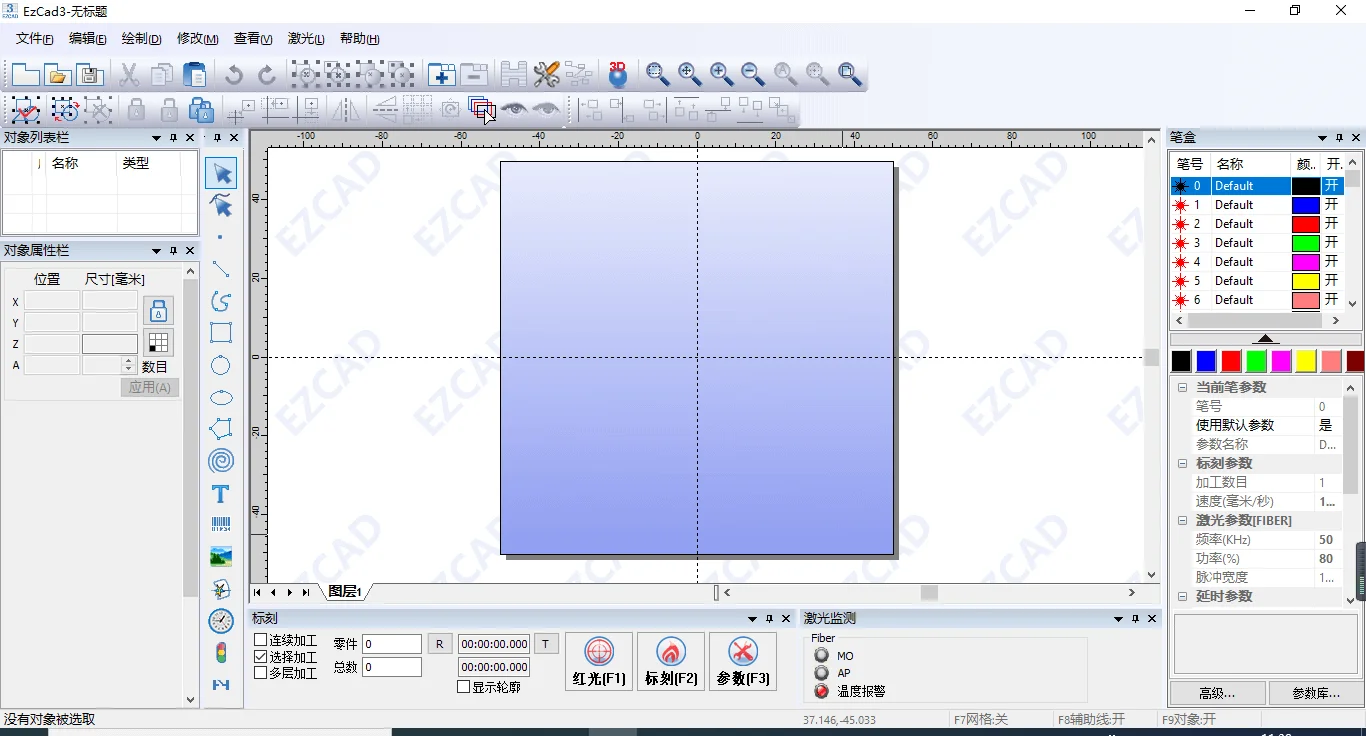Viewport: 1366px width, 736px height.
Task: Select the traffic light input port tool
Action: click(x=221, y=653)
